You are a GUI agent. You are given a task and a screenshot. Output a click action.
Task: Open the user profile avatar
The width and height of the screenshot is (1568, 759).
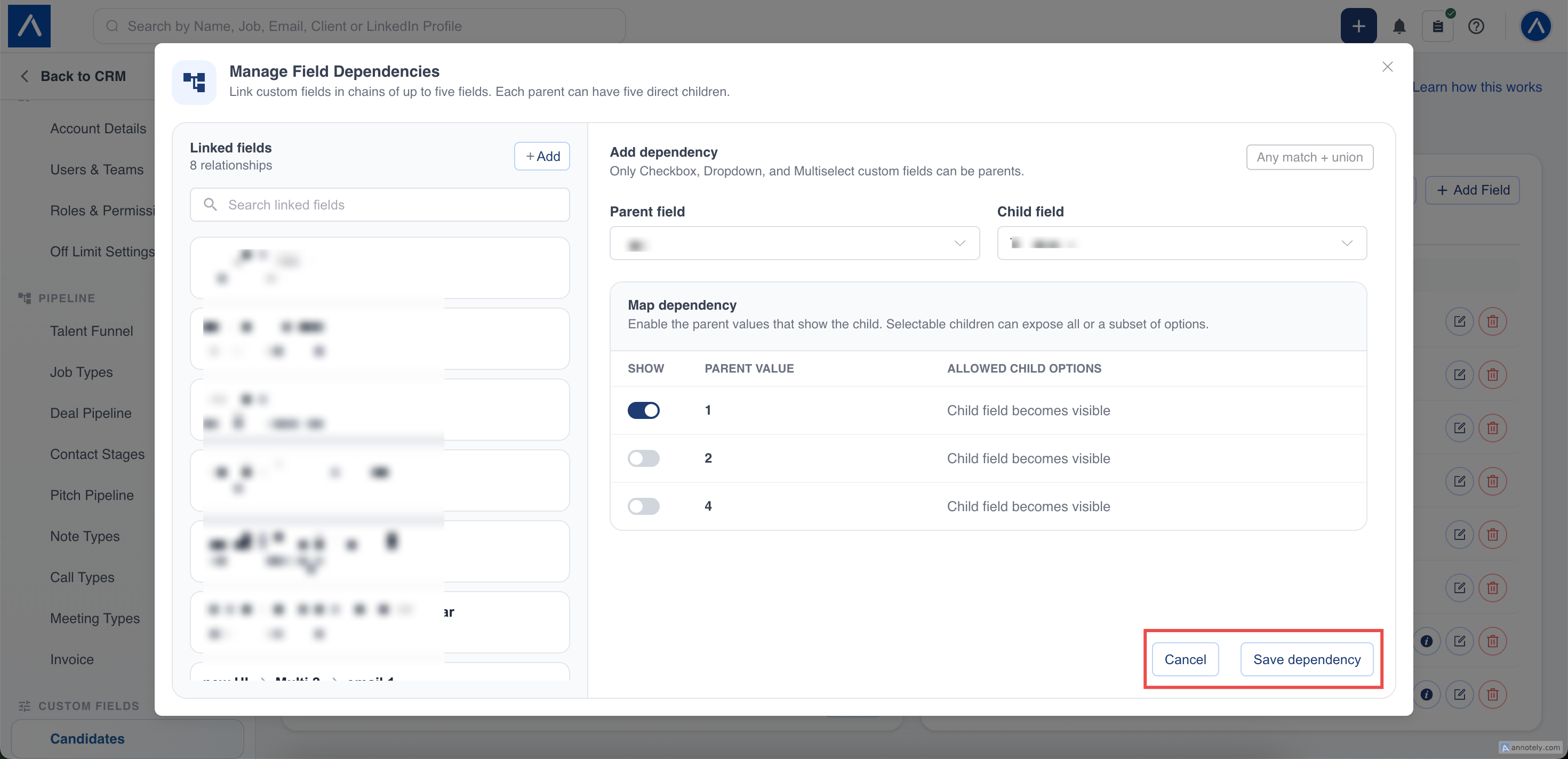[1535, 26]
